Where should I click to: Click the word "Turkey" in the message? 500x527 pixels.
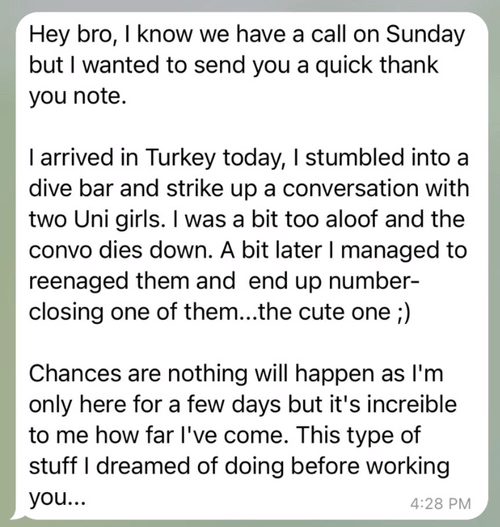(x=180, y=158)
